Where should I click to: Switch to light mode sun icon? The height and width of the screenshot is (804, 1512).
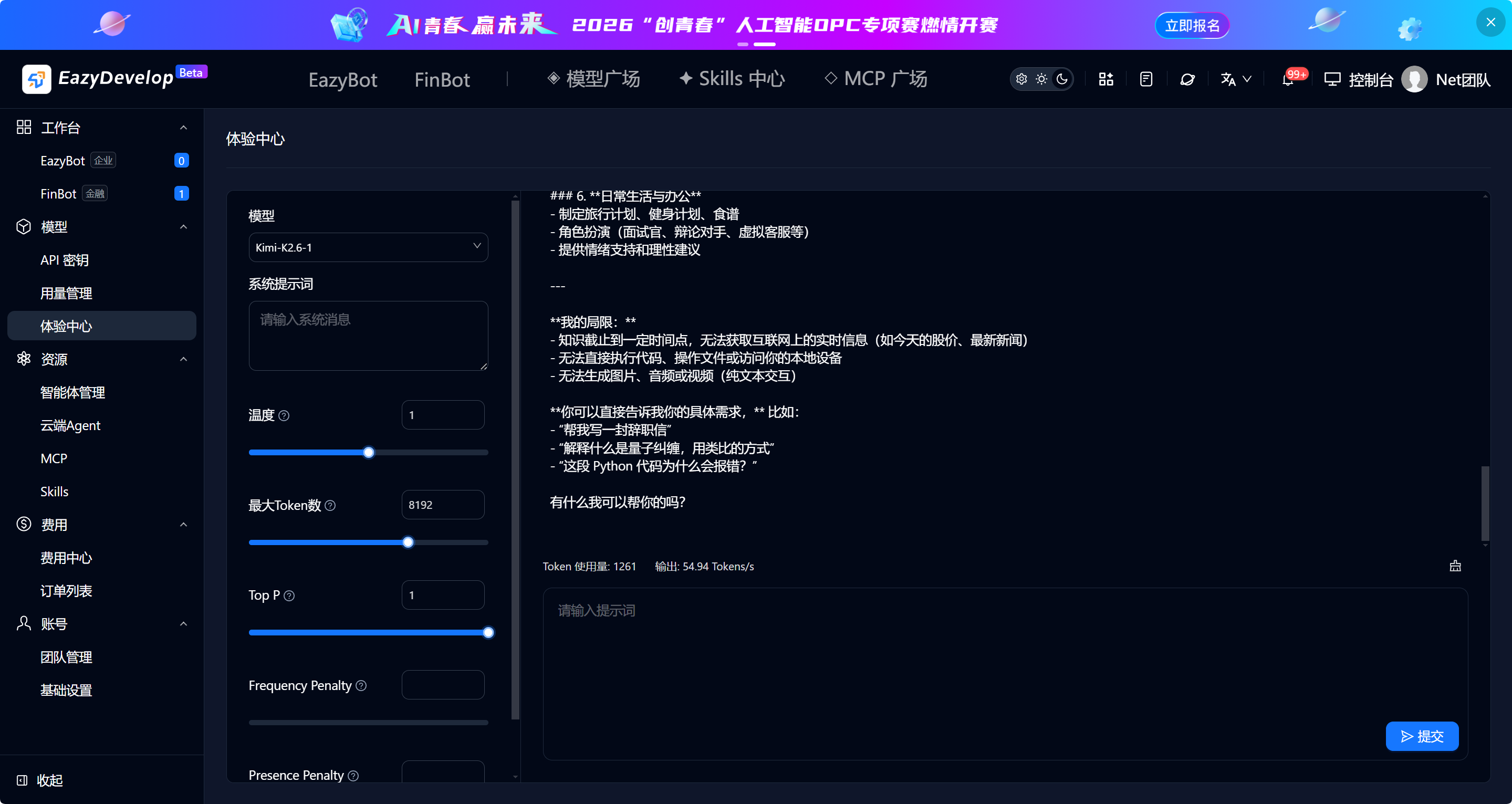tap(1041, 79)
